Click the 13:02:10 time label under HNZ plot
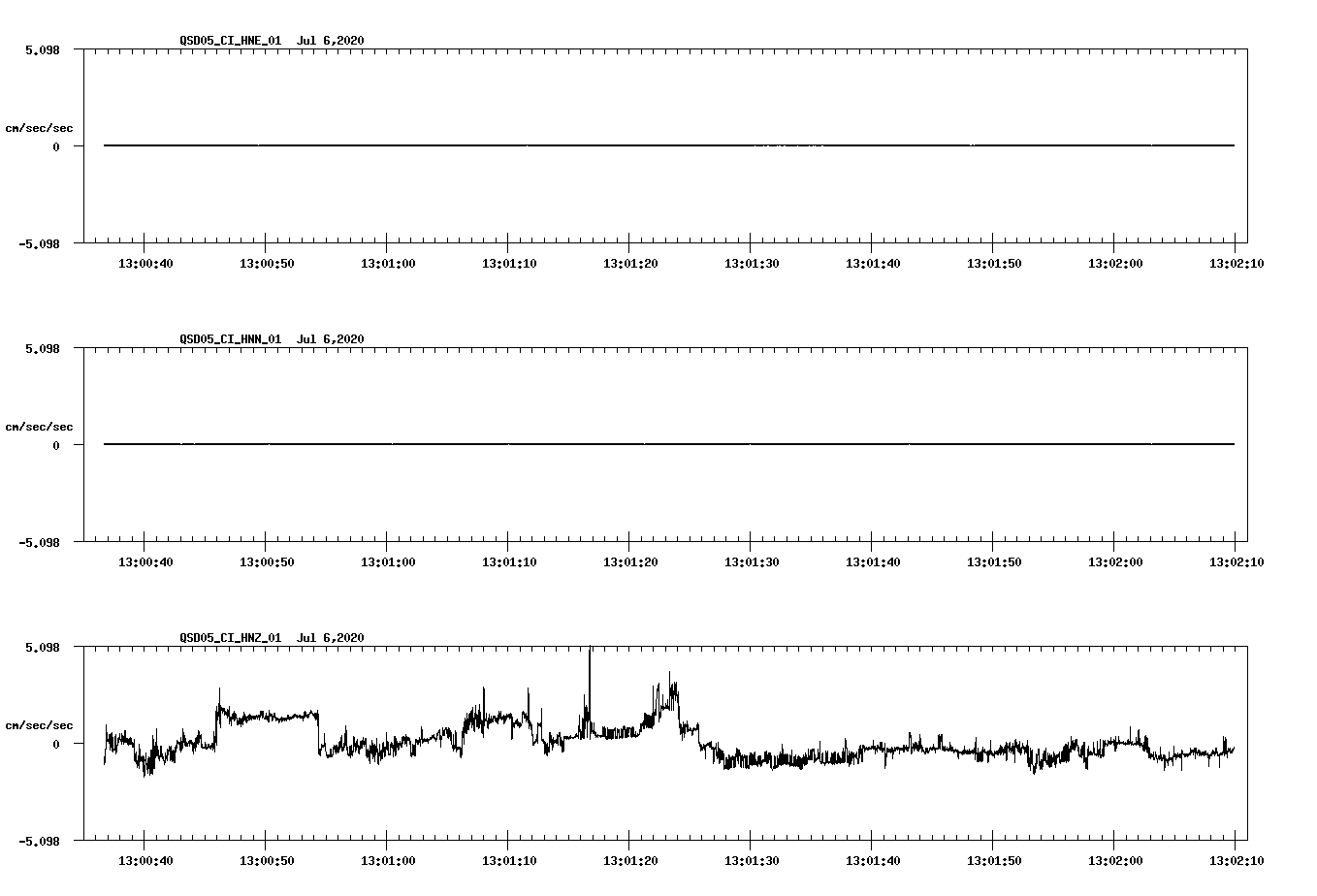 click(1236, 860)
